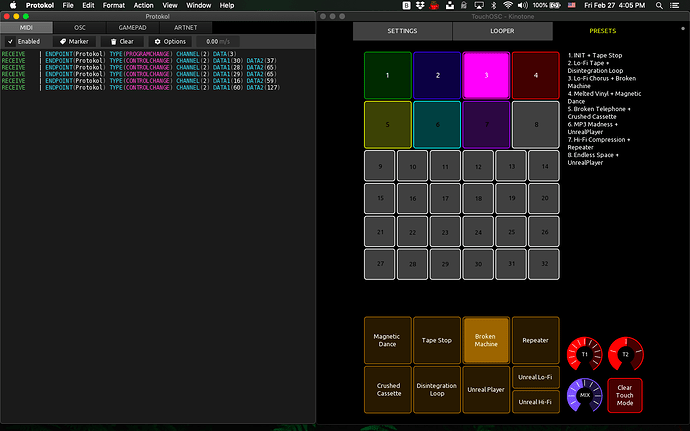
Task: Open the SETTINGS page in TouchOSC
Action: [x=402, y=31]
